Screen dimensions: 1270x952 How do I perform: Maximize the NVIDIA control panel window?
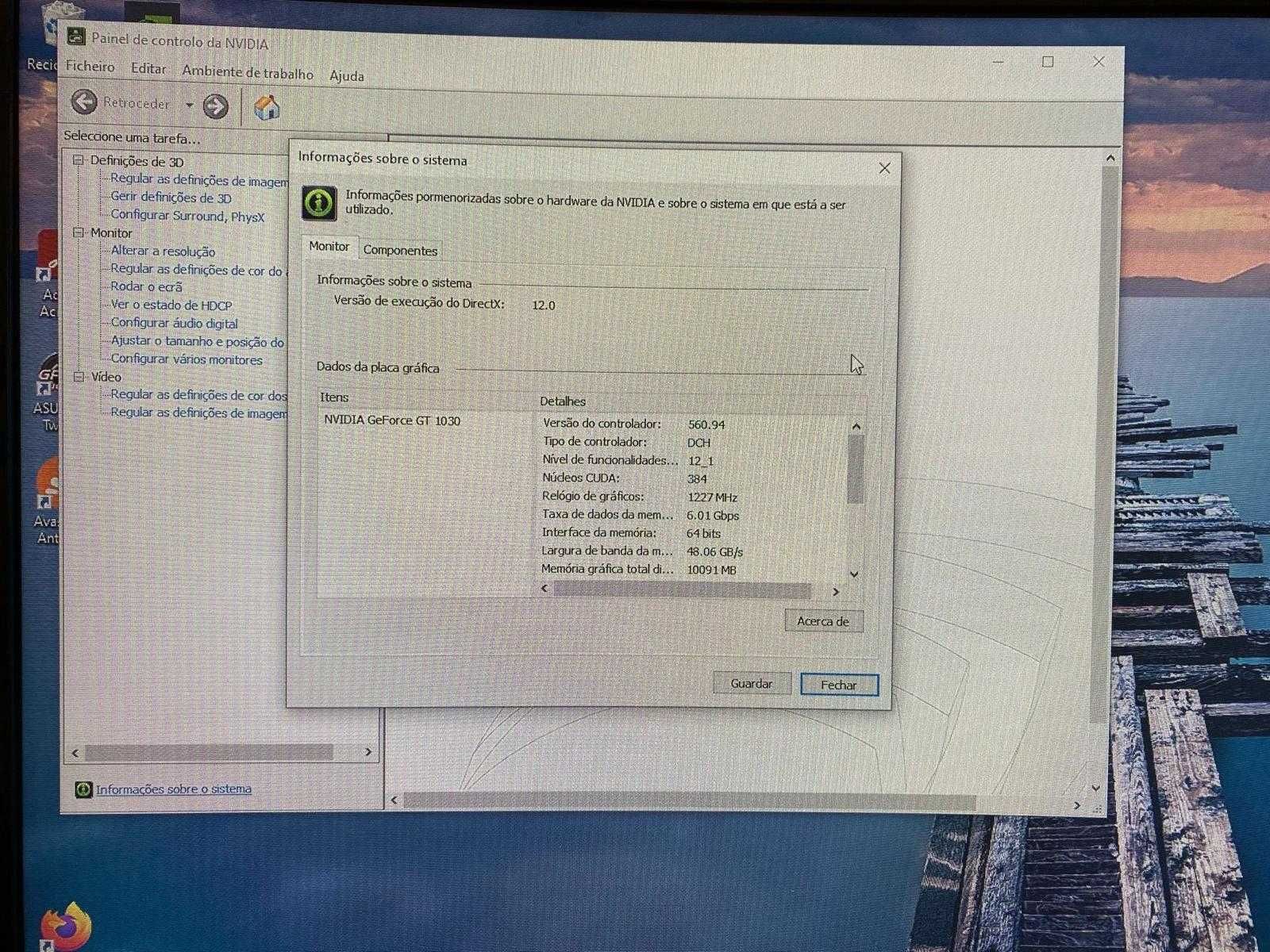click(1048, 62)
